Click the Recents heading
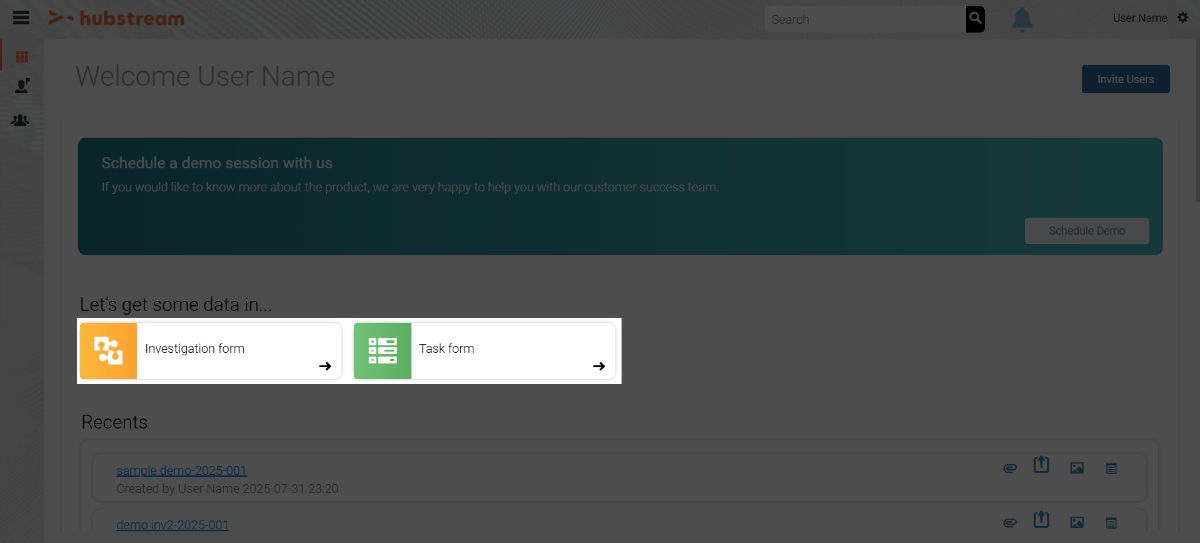Screen dimensions: 1200x543 tap(114, 422)
